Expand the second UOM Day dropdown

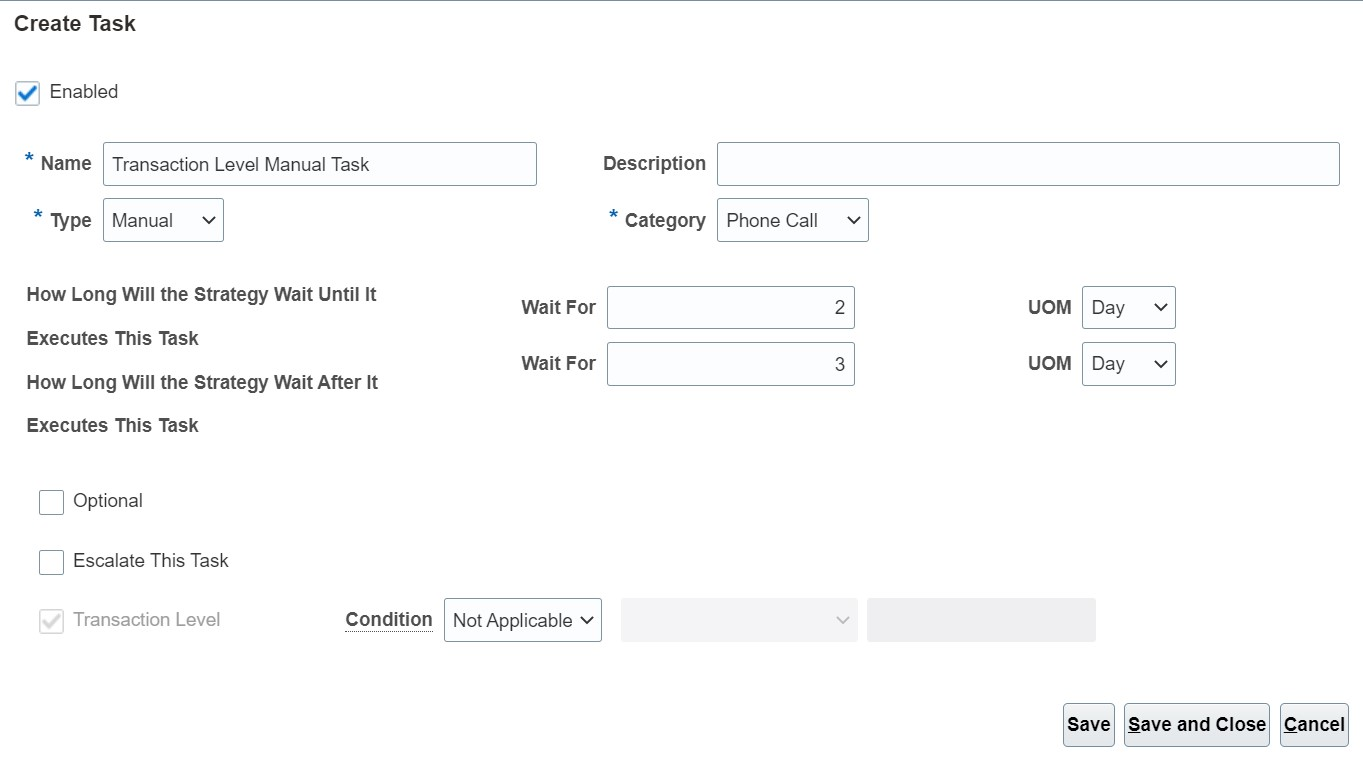coord(1128,364)
